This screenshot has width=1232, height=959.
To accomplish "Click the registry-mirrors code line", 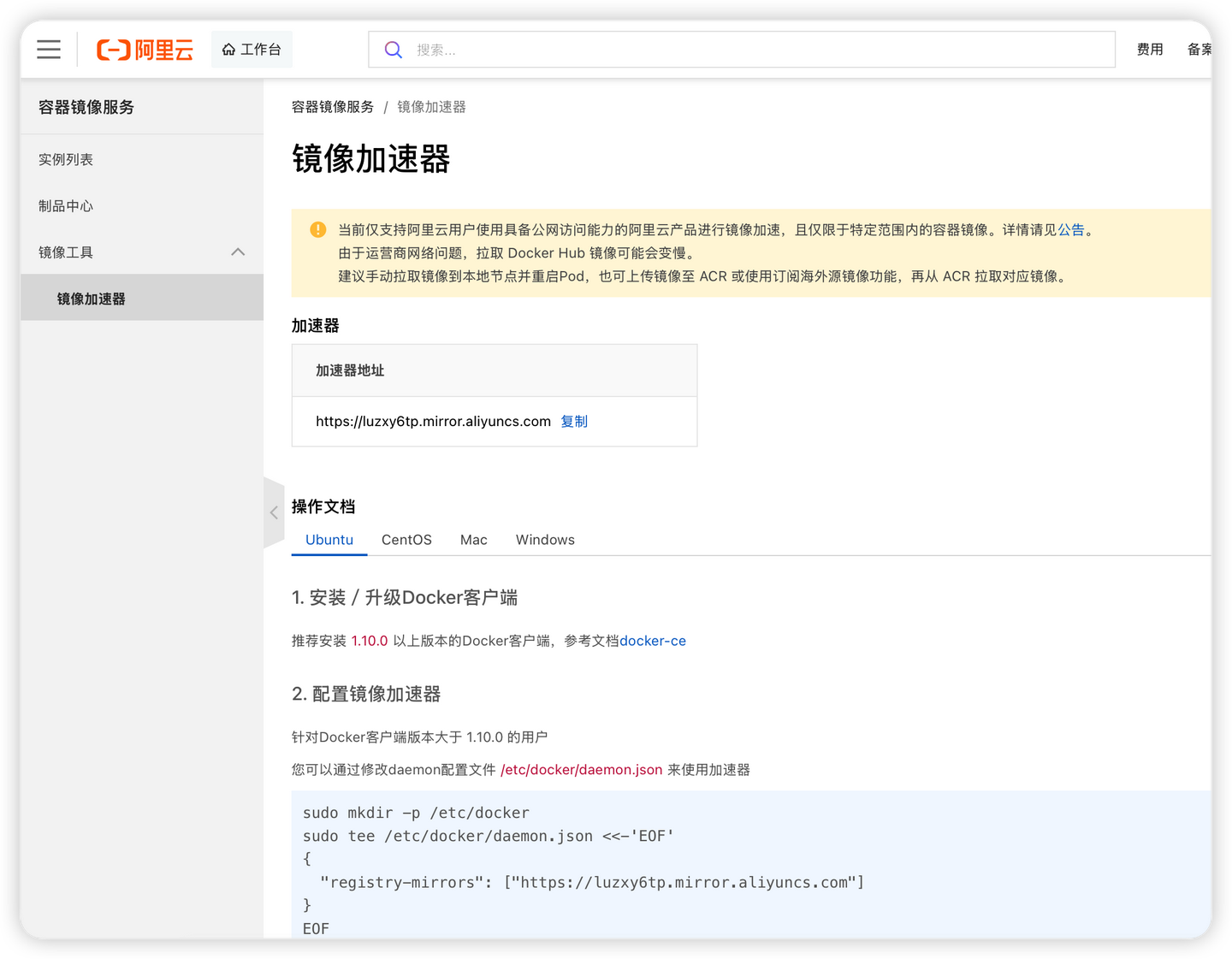I will [592, 882].
